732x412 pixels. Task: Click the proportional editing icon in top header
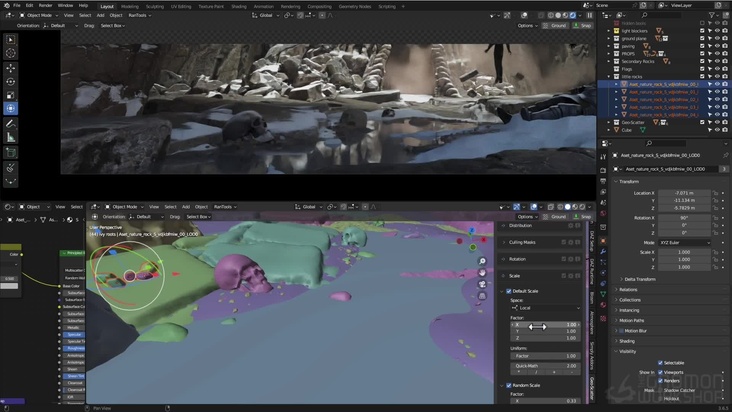click(x=323, y=15)
